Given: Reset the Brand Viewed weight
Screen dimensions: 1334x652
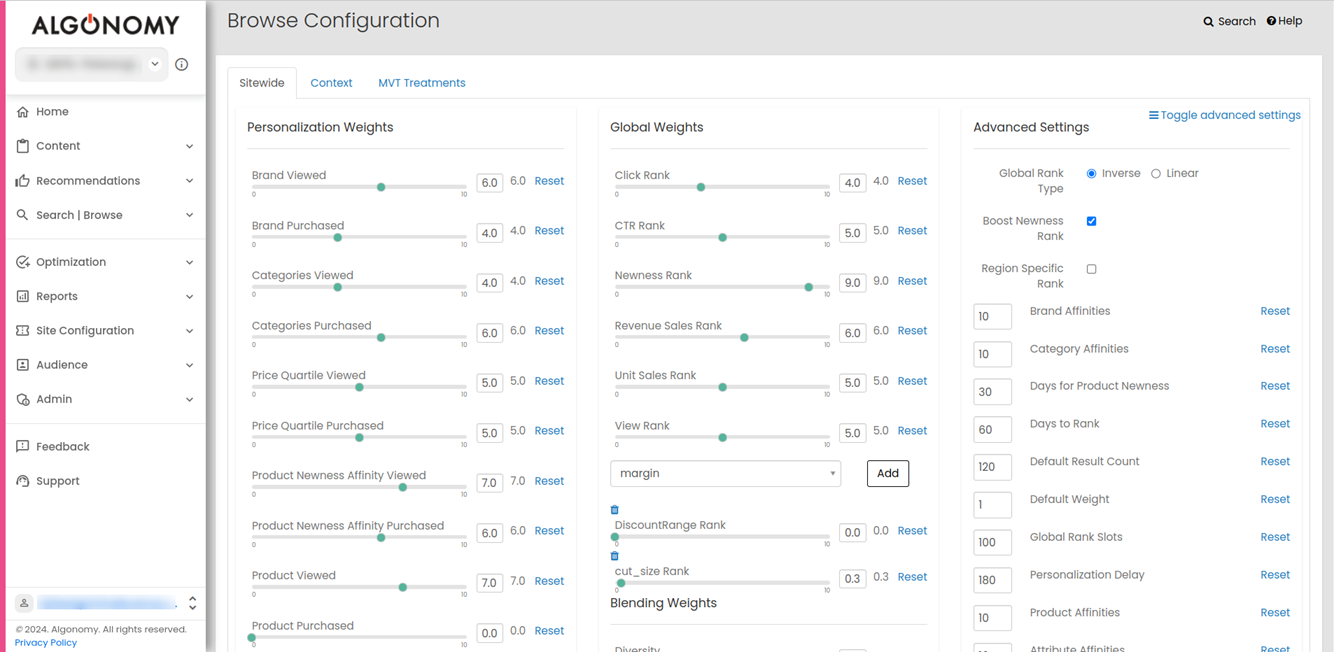Looking at the screenshot, I should tap(549, 181).
